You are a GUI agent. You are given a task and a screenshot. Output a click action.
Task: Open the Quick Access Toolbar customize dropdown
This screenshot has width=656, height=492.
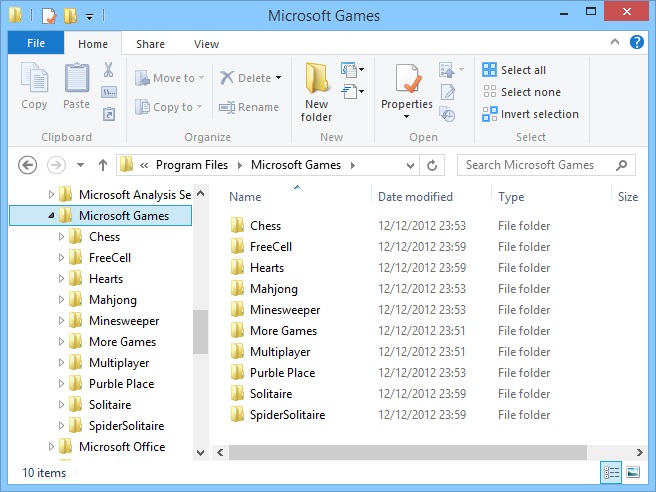click(90, 17)
